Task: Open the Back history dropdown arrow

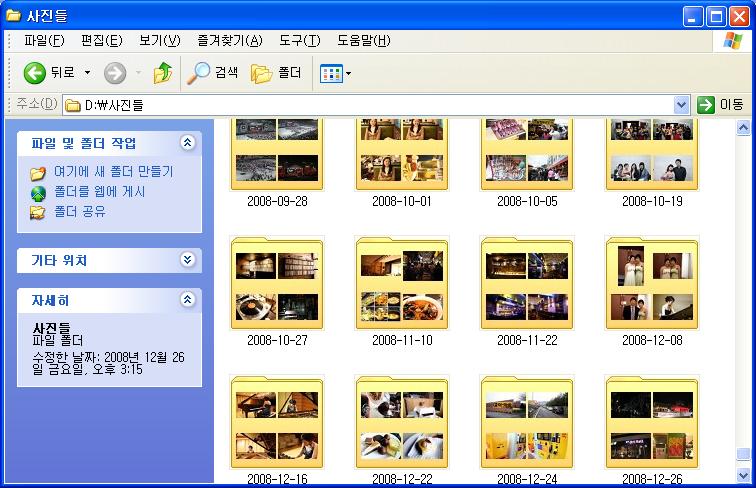Action: tap(87, 73)
